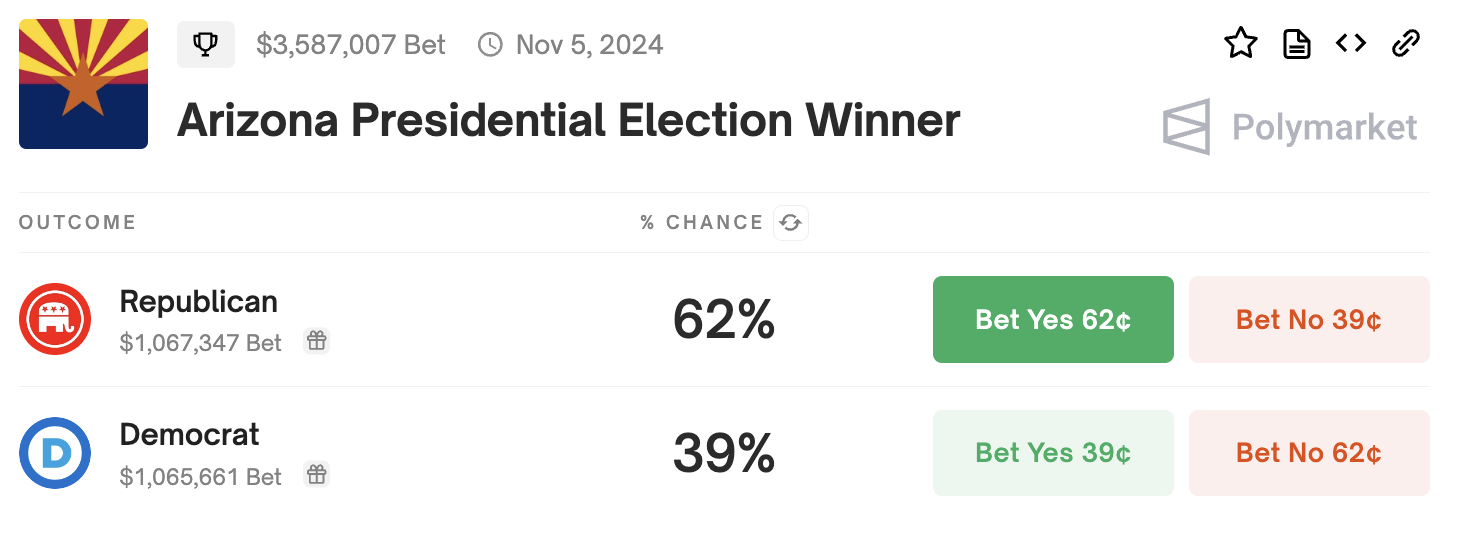Click the refresh icon next to % Chance
The image size is (1460, 534).
[x=791, y=223]
